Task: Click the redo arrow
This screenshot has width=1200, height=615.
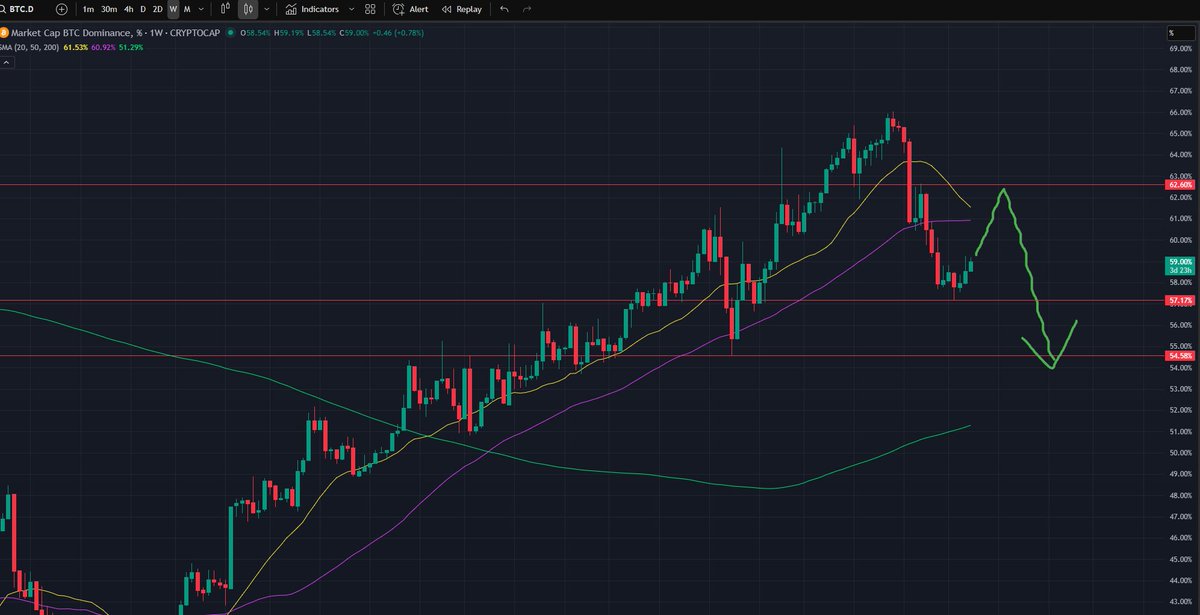Action: point(527,9)
